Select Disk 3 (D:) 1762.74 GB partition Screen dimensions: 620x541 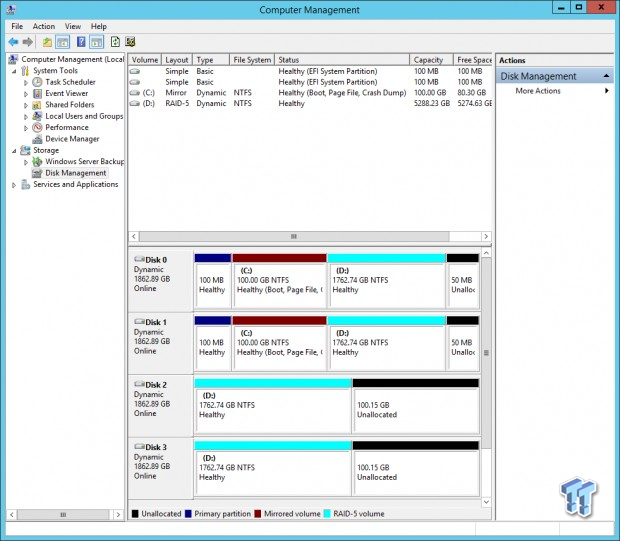(272, 469)
